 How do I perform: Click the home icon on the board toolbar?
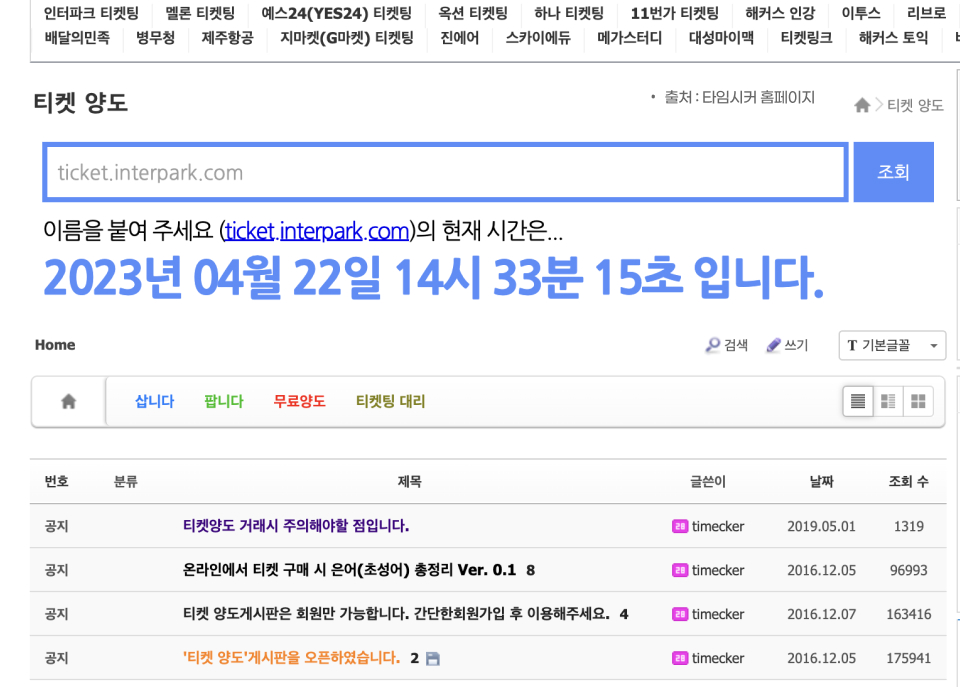pos(67,400)
